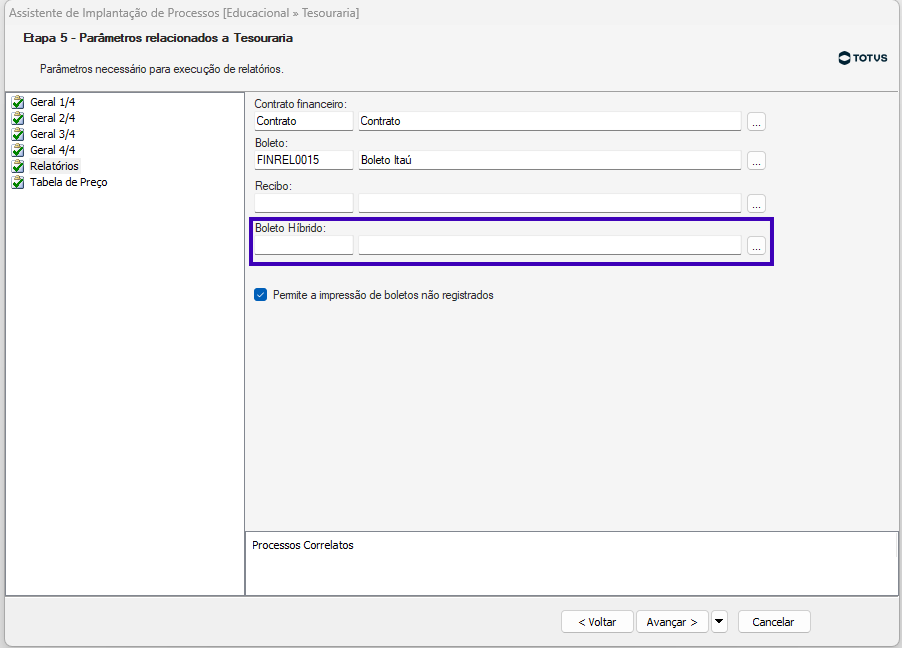Click the checkmark icon beside Geral 3/4
Viewport: 902px width, 648px height.
17,134
